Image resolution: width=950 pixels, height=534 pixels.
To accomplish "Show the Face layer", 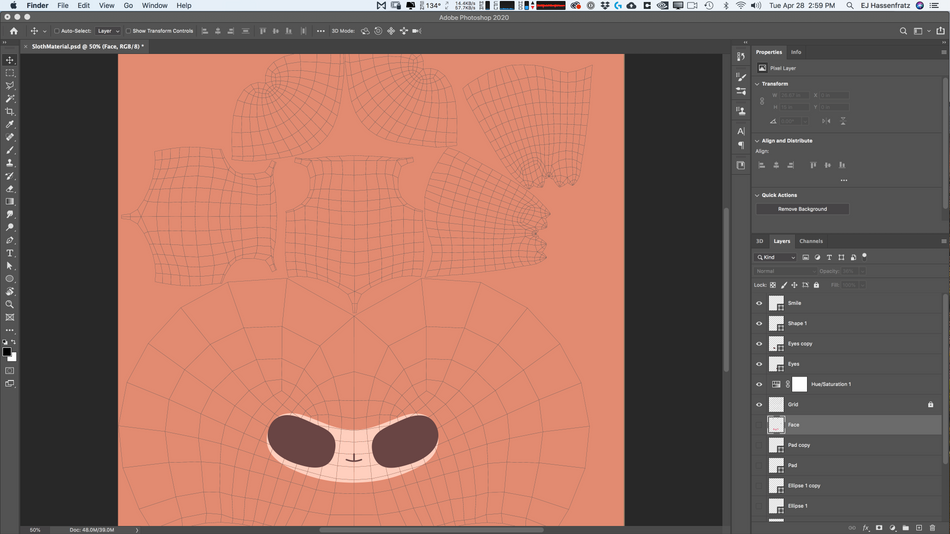I will [759, 425].
